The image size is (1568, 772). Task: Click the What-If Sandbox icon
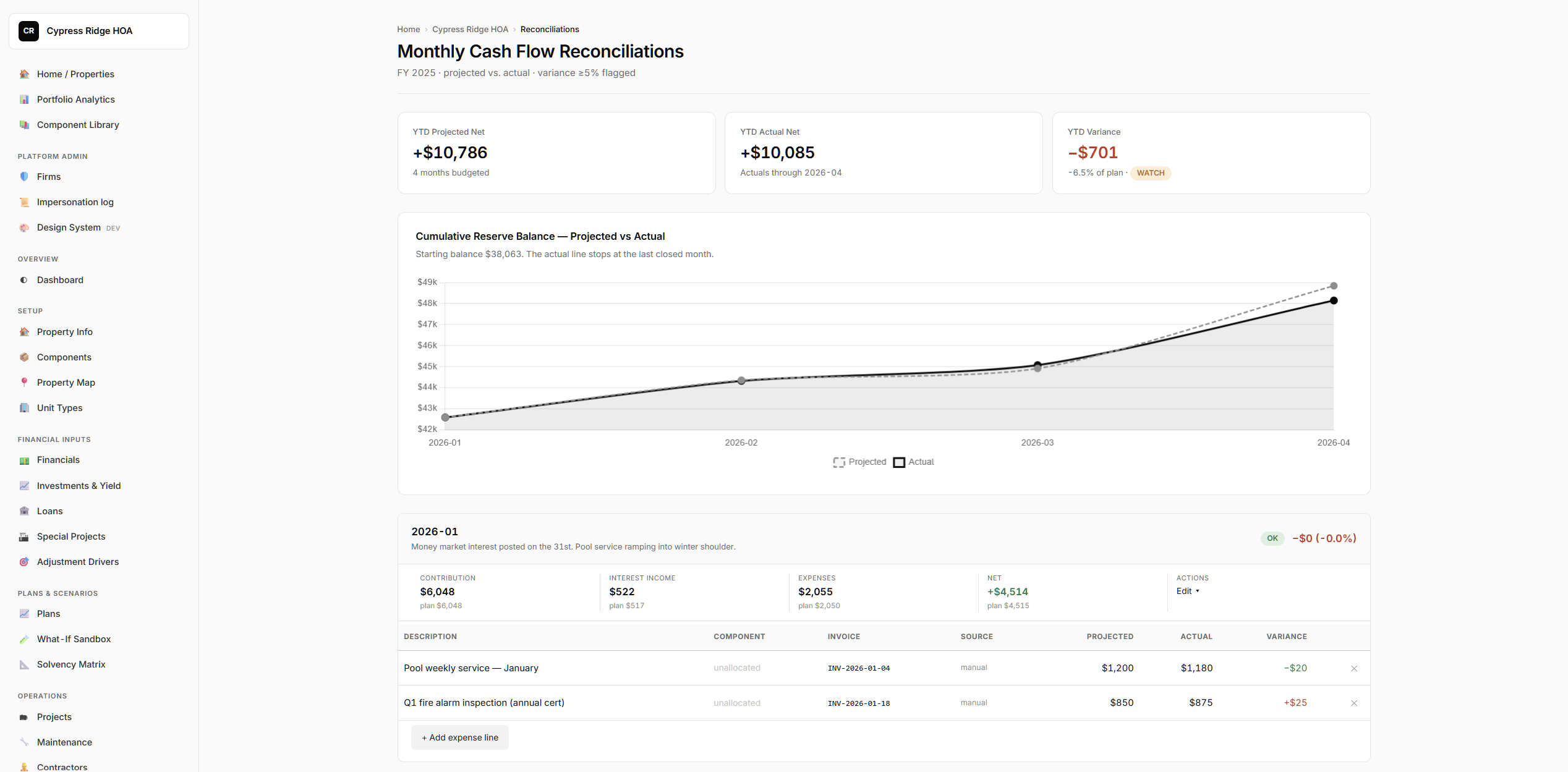pos(24,639)
